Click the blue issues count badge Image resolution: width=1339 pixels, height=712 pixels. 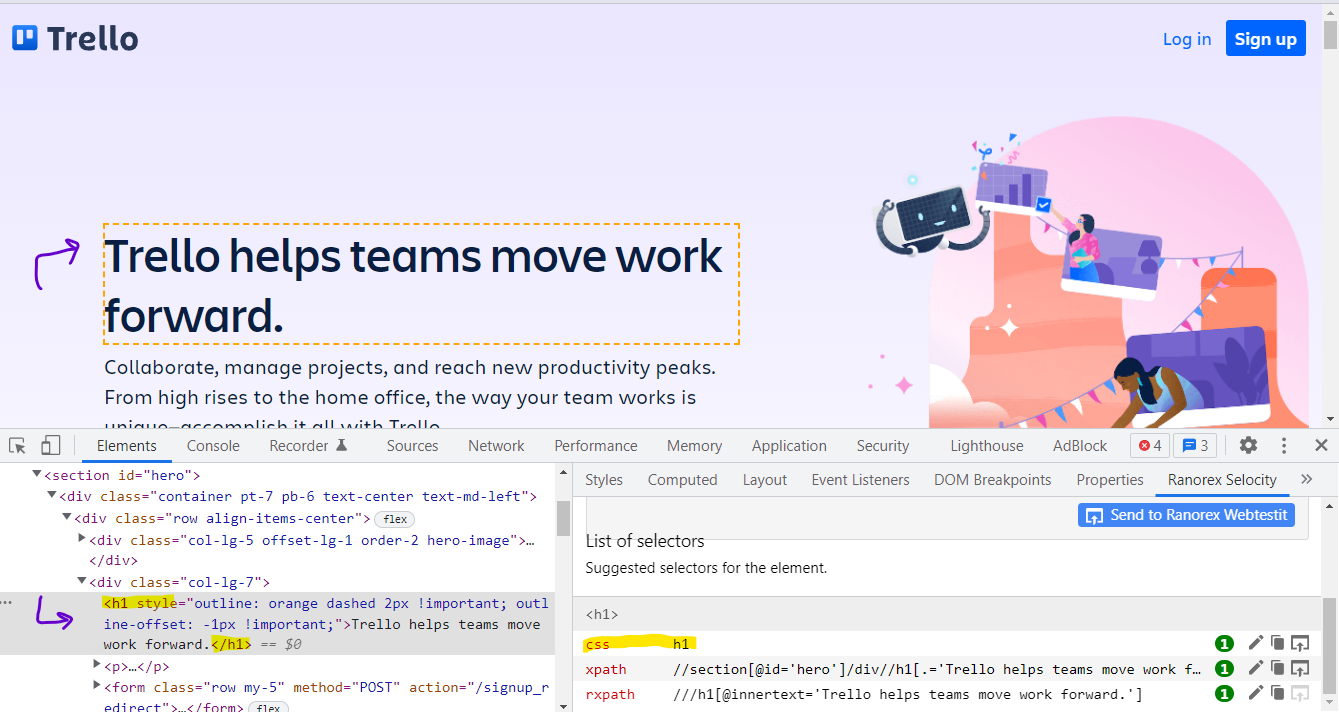tap(1194, 446)
